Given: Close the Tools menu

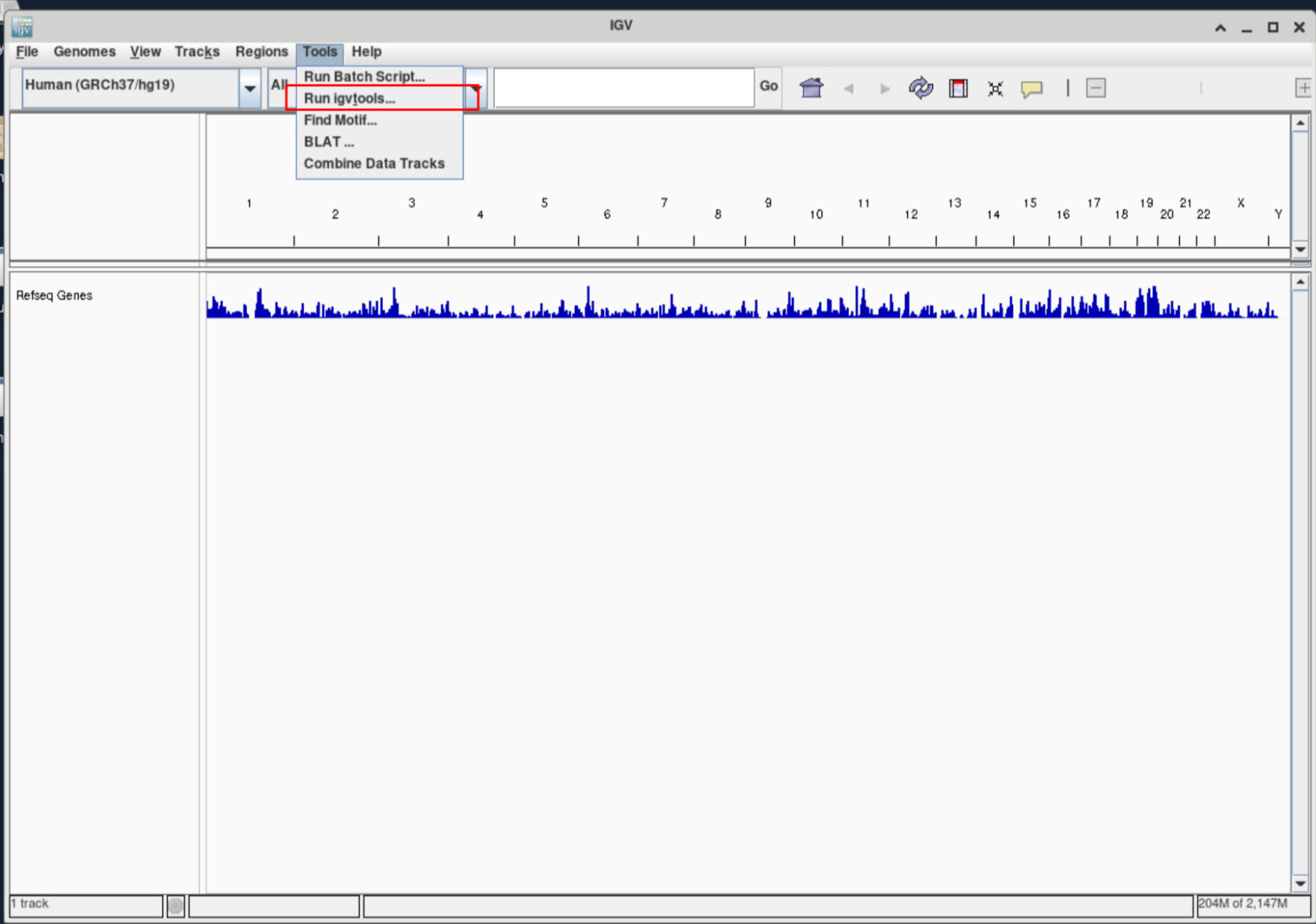Looking at the screenshot, I should click(x=320, y=52).
